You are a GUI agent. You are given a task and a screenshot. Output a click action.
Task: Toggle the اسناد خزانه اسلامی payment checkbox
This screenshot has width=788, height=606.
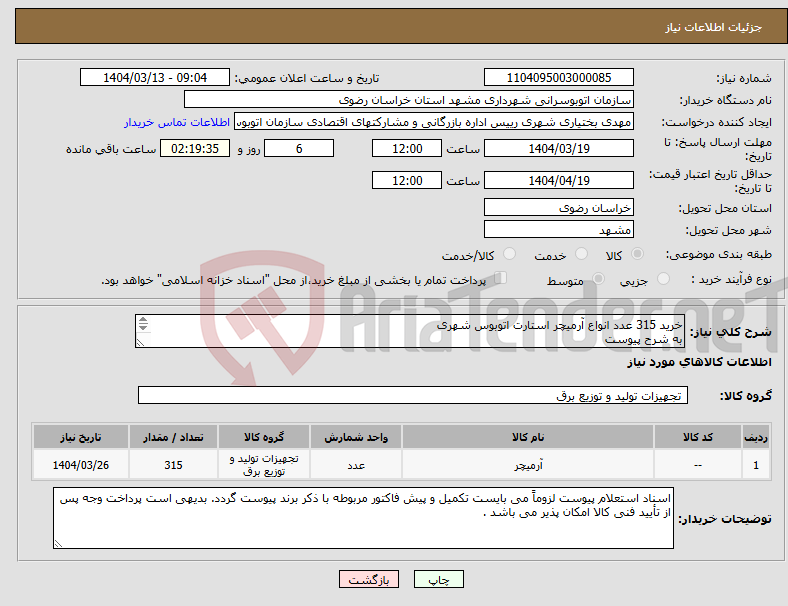coord(500,278)
